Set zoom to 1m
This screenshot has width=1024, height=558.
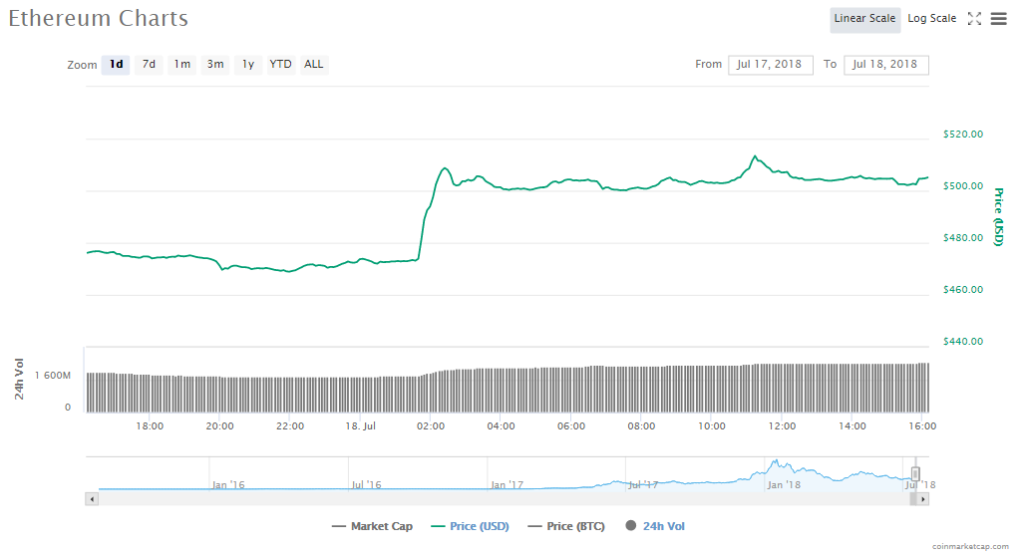point(182,65)
